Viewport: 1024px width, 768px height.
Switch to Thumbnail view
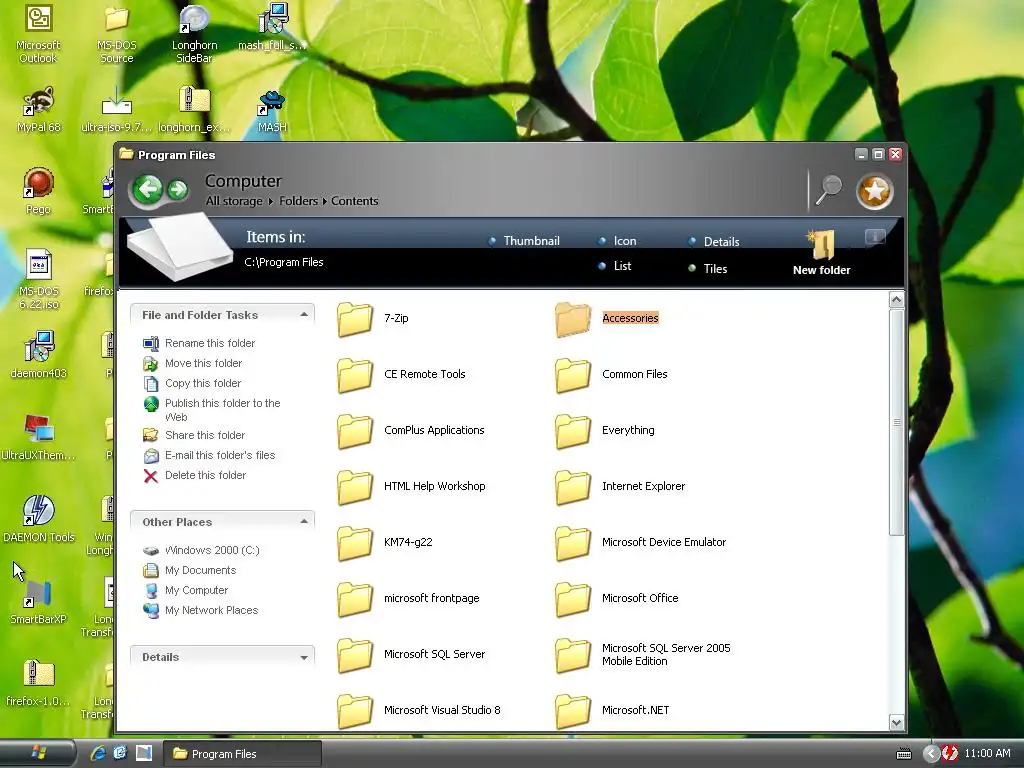(x=524, y=241)
